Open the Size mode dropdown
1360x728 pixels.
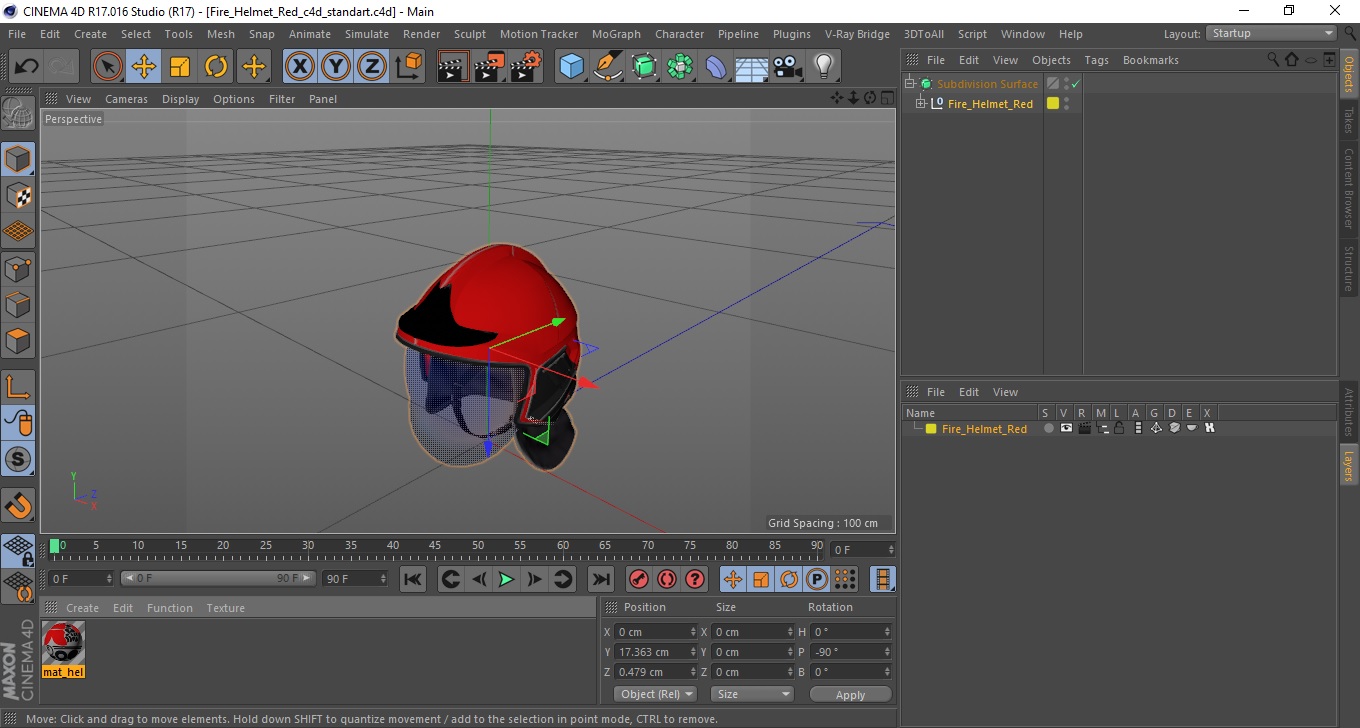752,694
